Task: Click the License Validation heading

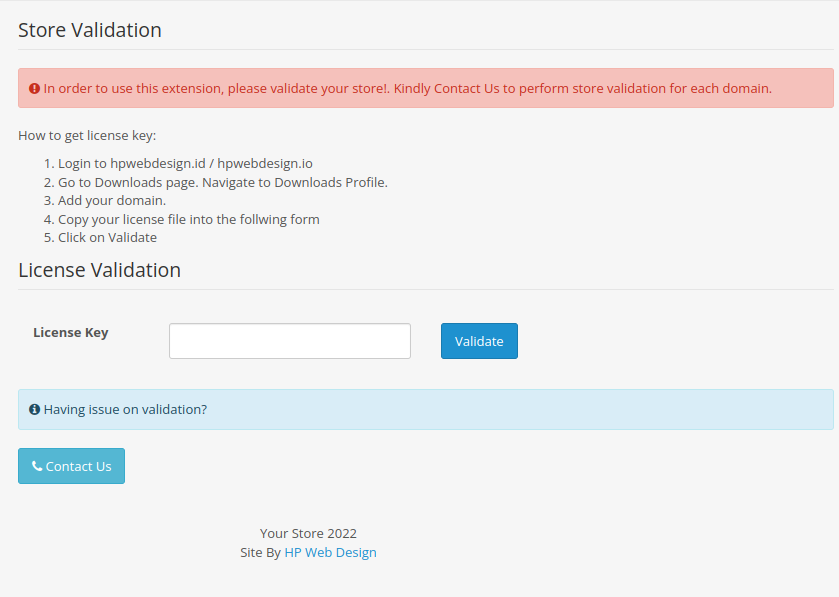Action: coord(99,270)
